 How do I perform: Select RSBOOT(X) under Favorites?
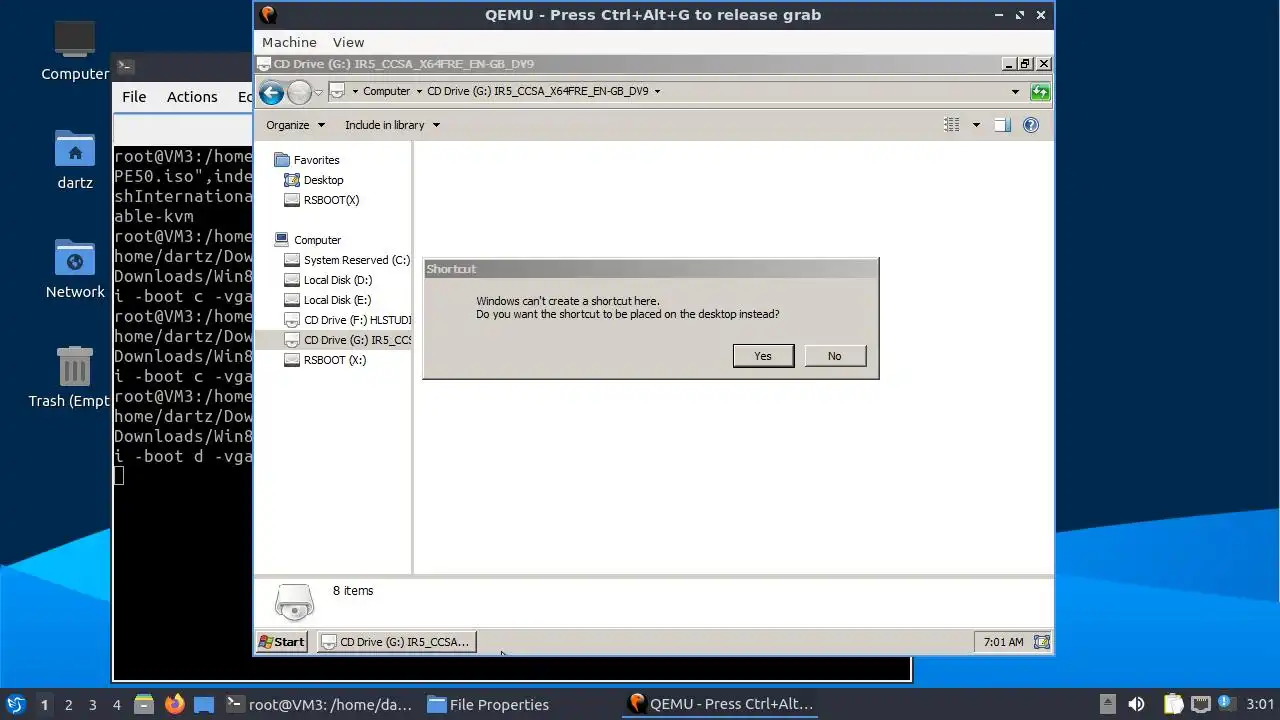coord(321,200)
